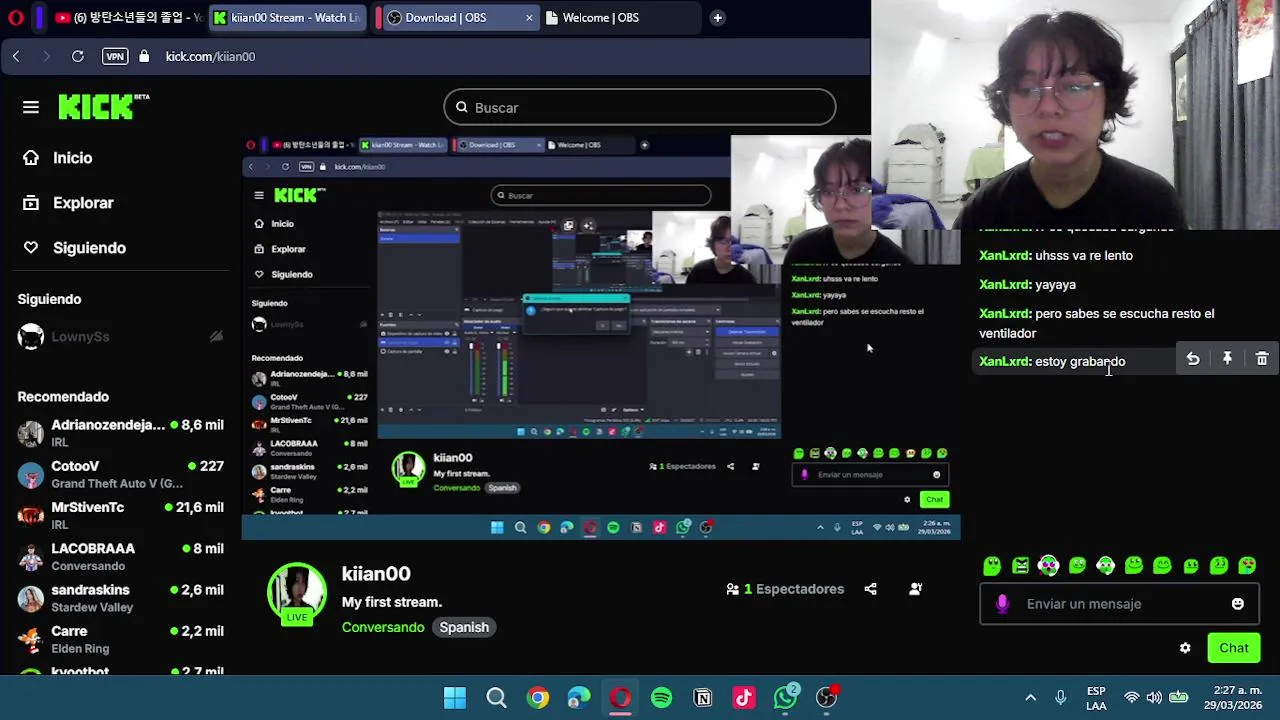Focus the Enviar un mensaje field
The width and height of the screenshot is (1280, 720).
point(1120,604)
